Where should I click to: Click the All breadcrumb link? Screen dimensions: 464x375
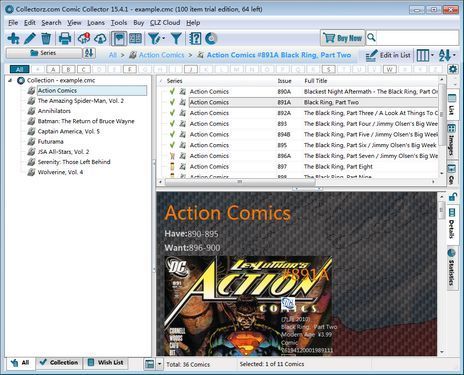click(x=113, y=55)
